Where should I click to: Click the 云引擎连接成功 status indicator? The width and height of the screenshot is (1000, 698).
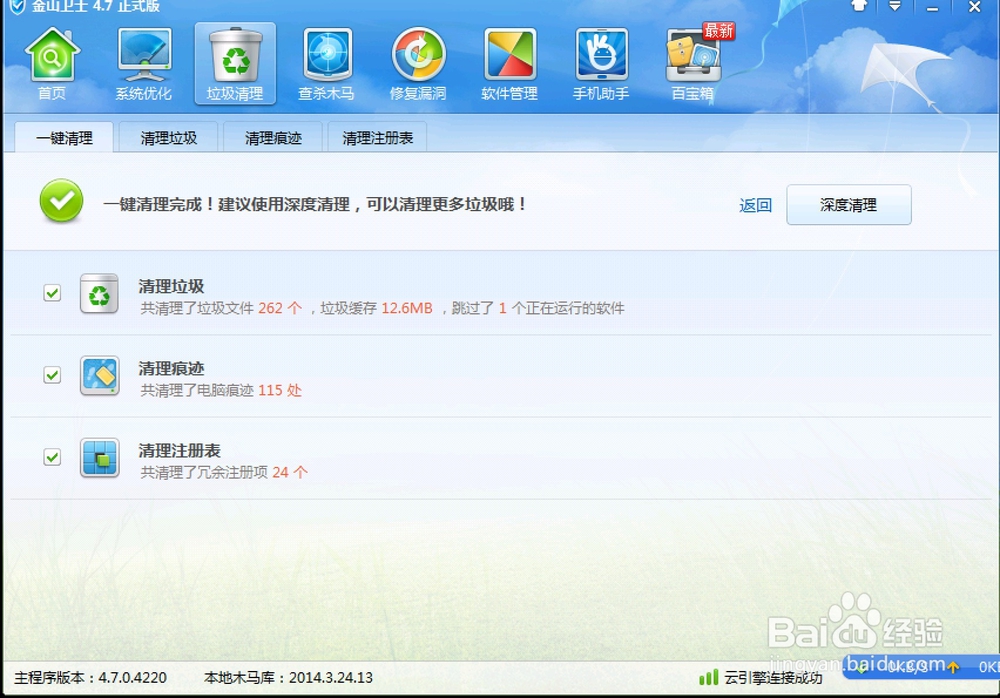pyautogui.click(x=764, y=677)
